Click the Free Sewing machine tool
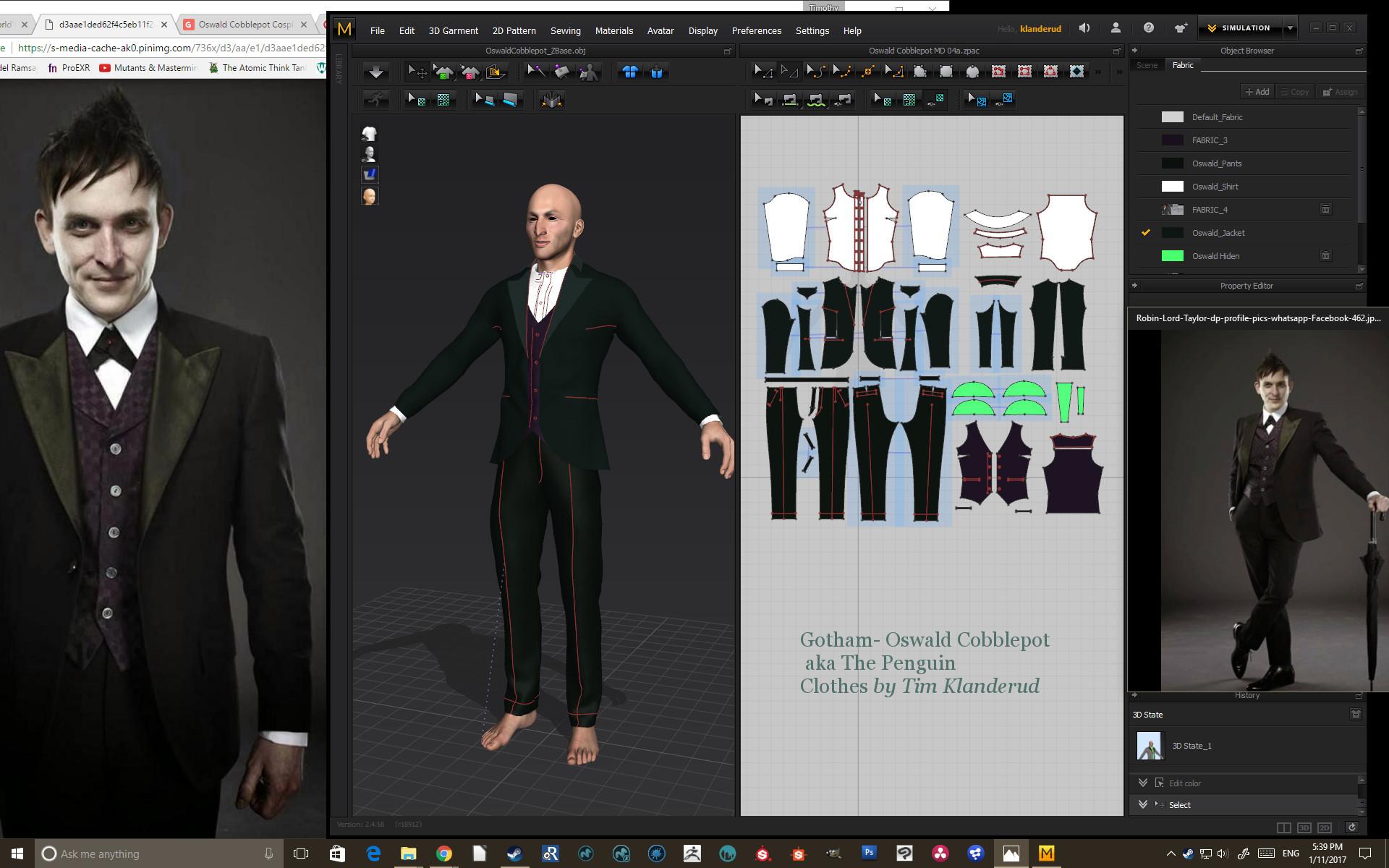The image size is (1389, 868). pyautogui.click(x=816, y=99)
